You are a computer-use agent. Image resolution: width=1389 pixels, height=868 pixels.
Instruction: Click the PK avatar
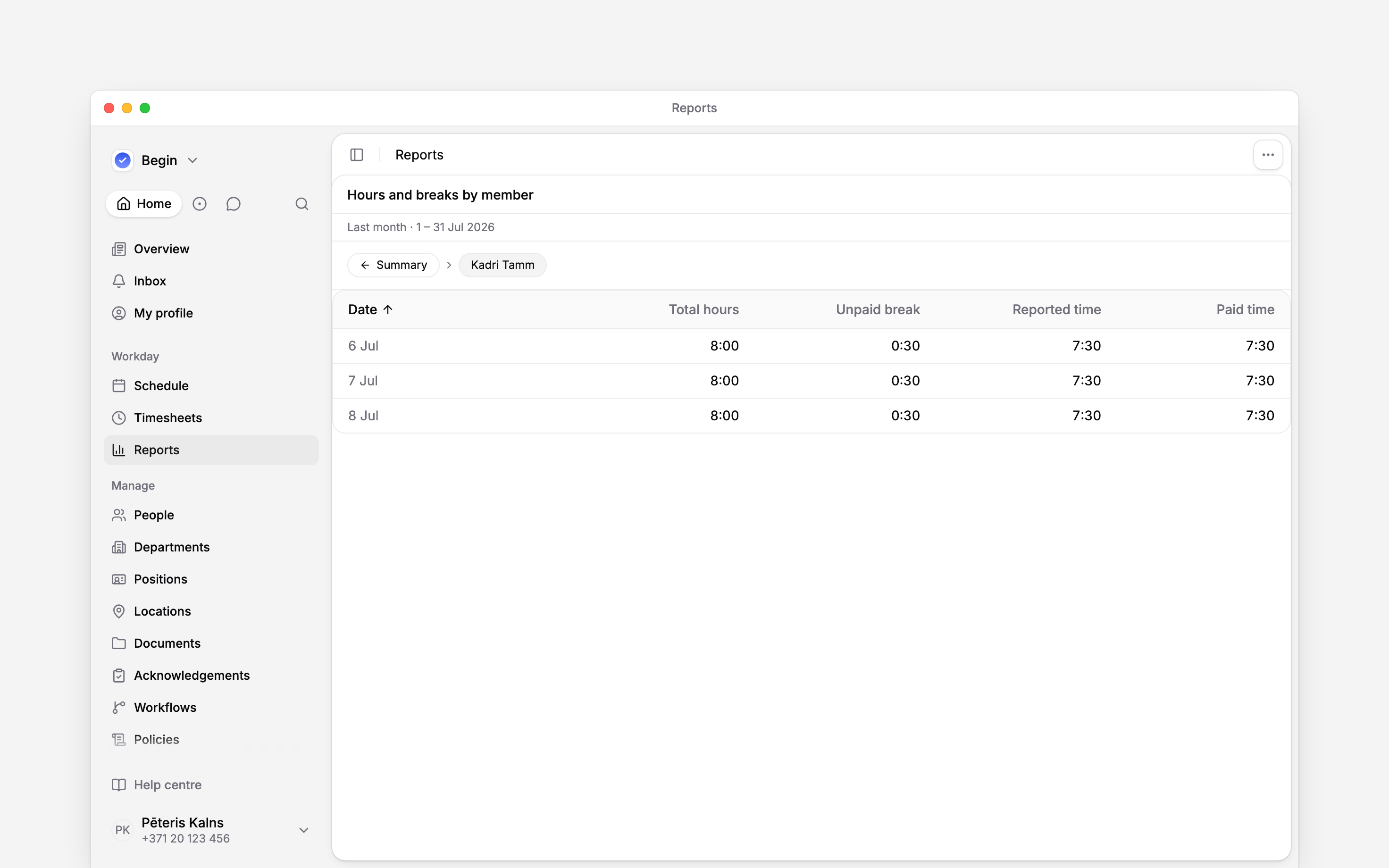pyautogui.click(x=123, y=830)
